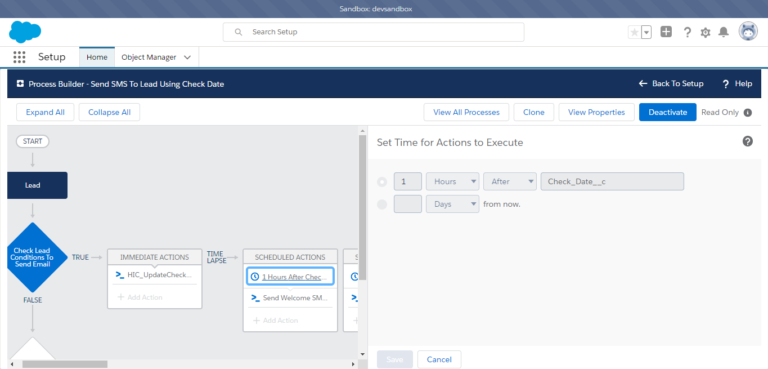Click the favorites star icon
Viewport: 768px width, 369px height.
(x=634, y=32)
